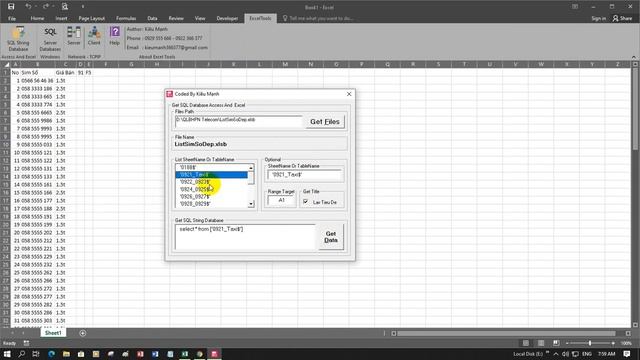Click sheet list scroll up arrow

(251, 168)
